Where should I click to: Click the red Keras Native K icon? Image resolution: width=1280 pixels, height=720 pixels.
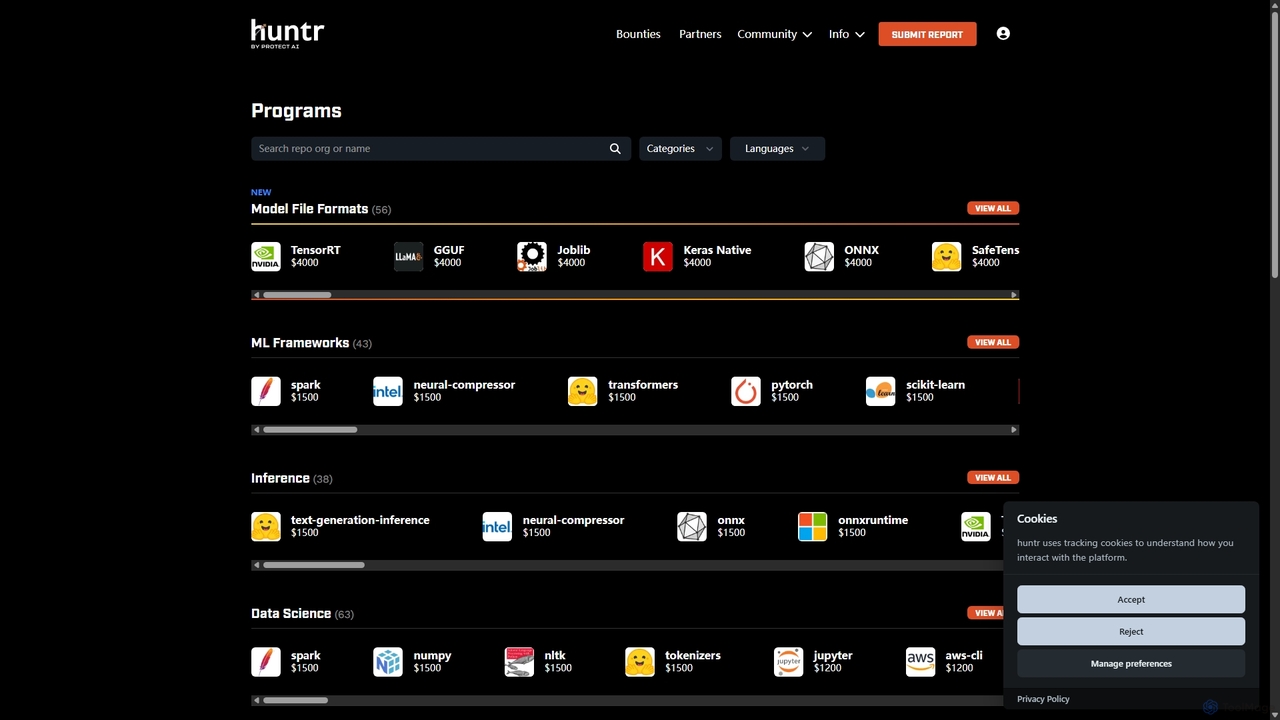point(658,257)
